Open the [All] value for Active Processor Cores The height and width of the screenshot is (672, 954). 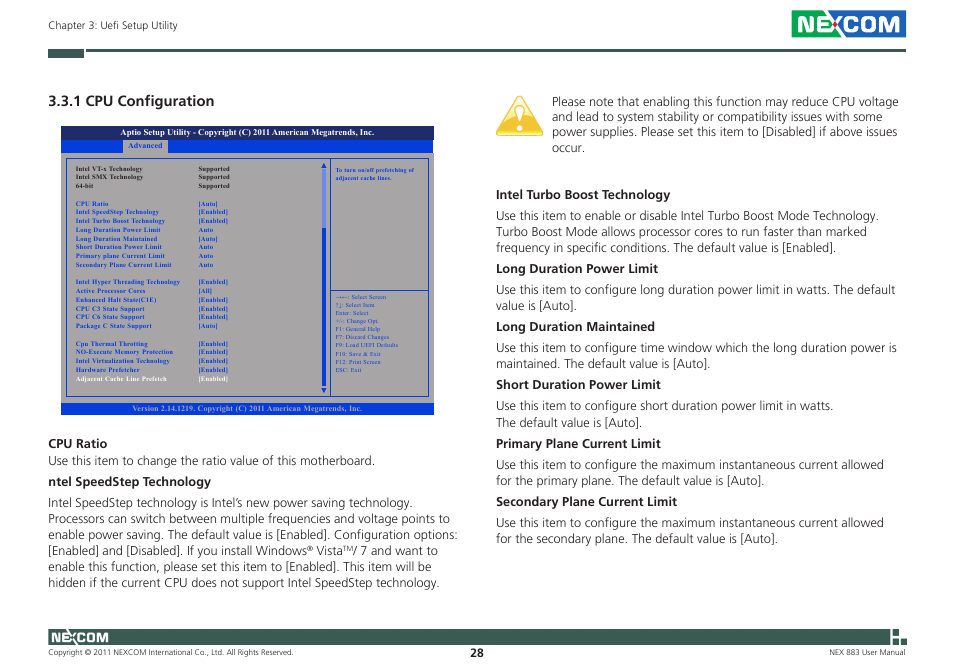(x=205, y=291)
